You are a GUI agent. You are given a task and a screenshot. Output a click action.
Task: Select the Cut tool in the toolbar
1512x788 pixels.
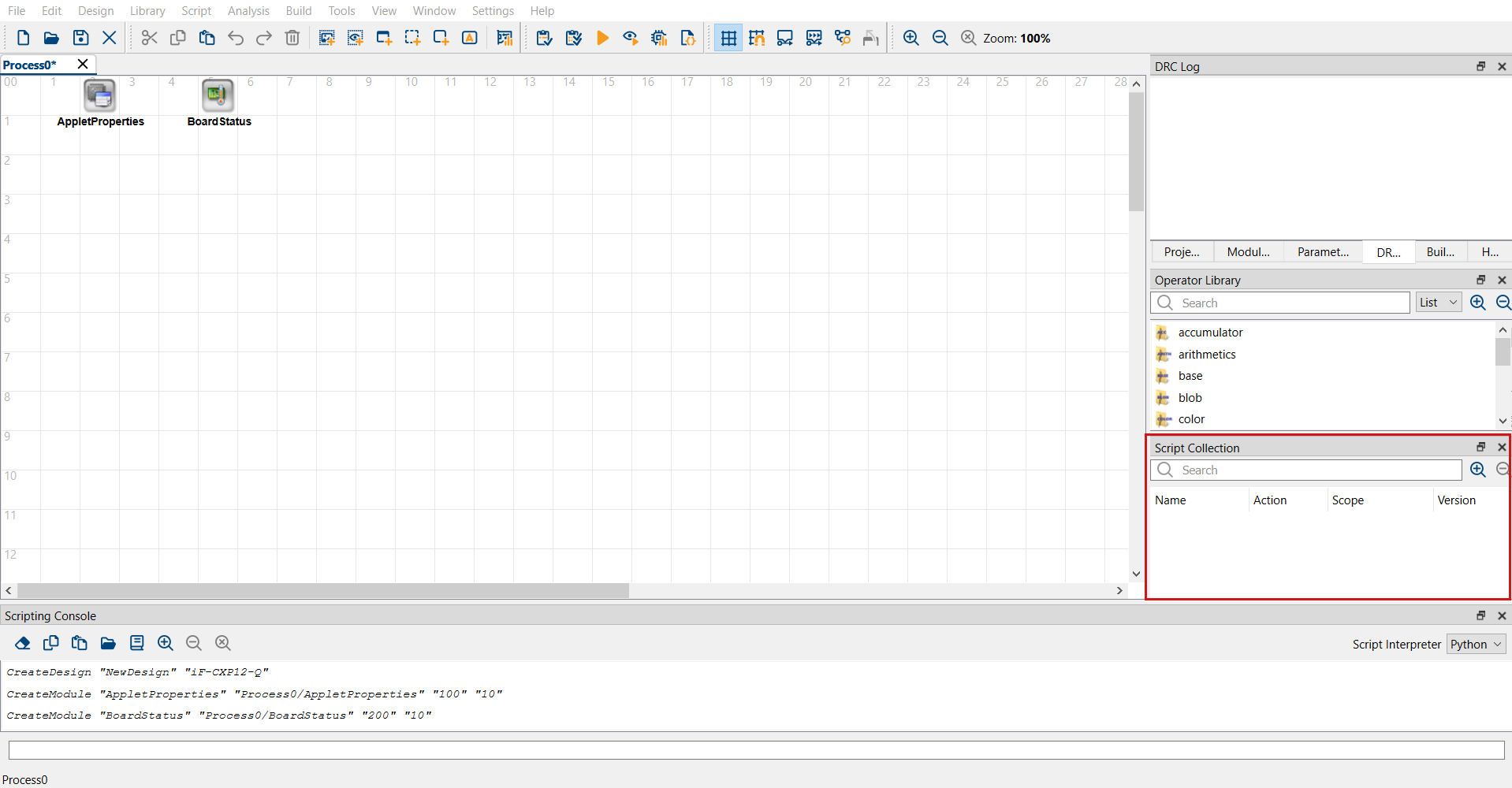(x=148, y=37)
